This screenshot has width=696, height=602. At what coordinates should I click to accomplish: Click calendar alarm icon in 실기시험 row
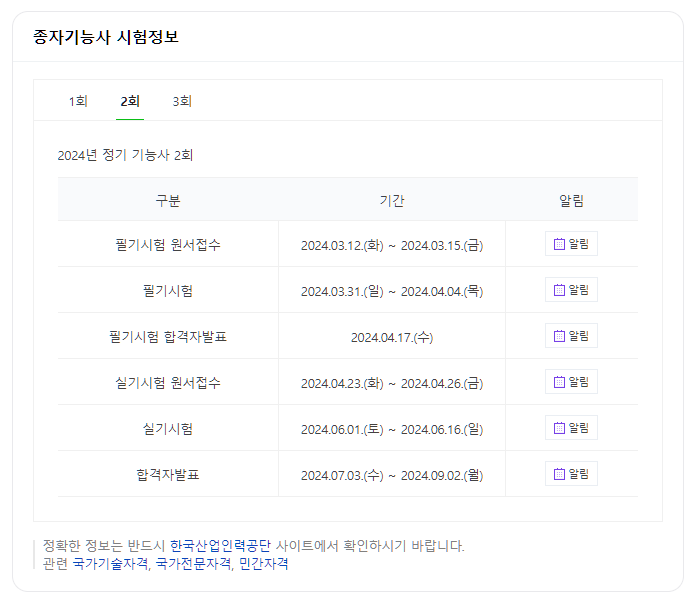560,428
